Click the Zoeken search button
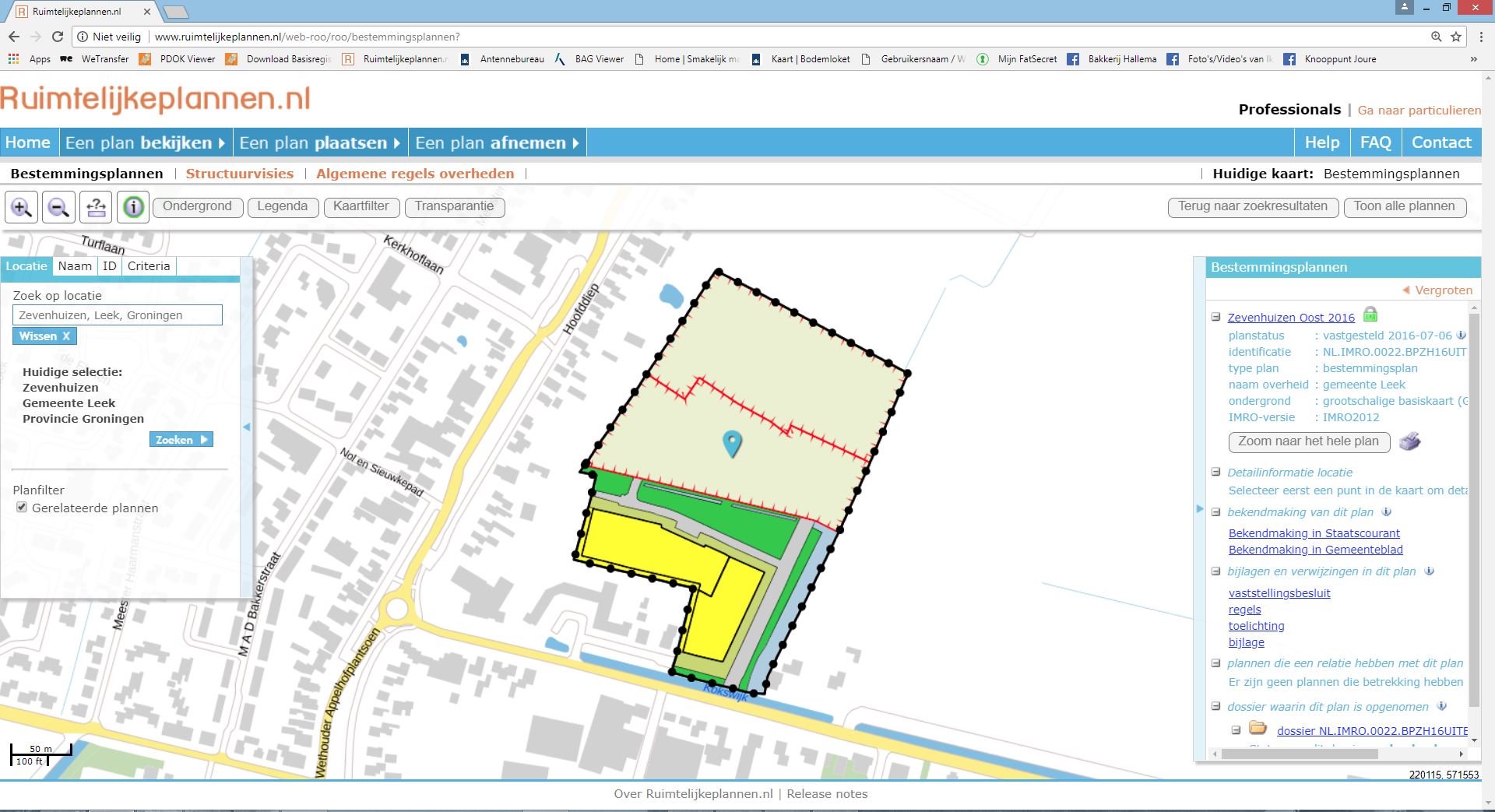 coord(181,440)
